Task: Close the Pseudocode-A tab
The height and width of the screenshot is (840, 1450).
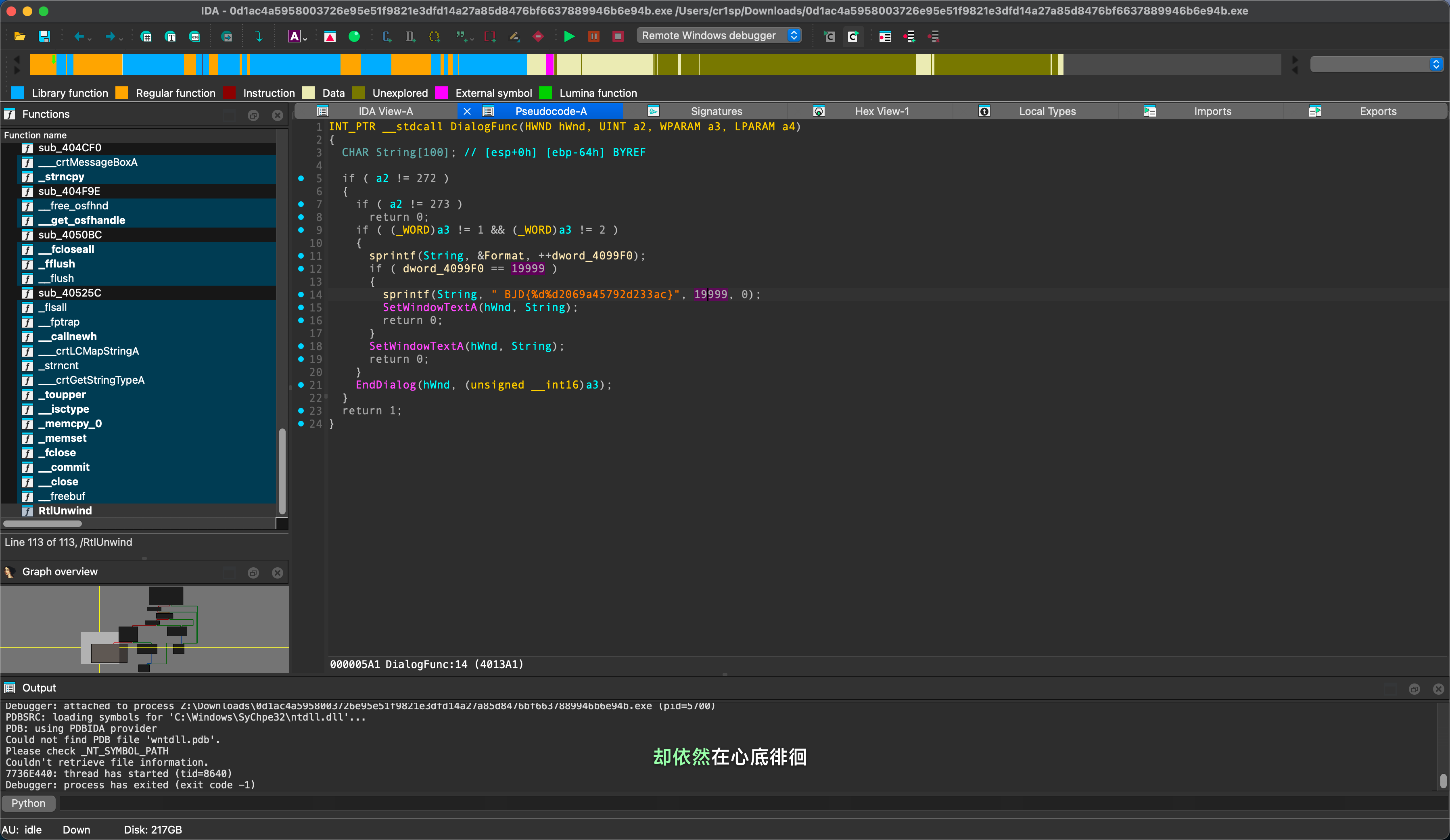Action: [x=467, y=111]
